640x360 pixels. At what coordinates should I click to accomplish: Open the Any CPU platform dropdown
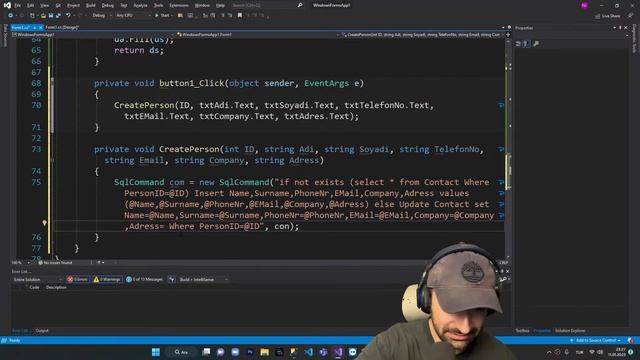coord(133,16)
